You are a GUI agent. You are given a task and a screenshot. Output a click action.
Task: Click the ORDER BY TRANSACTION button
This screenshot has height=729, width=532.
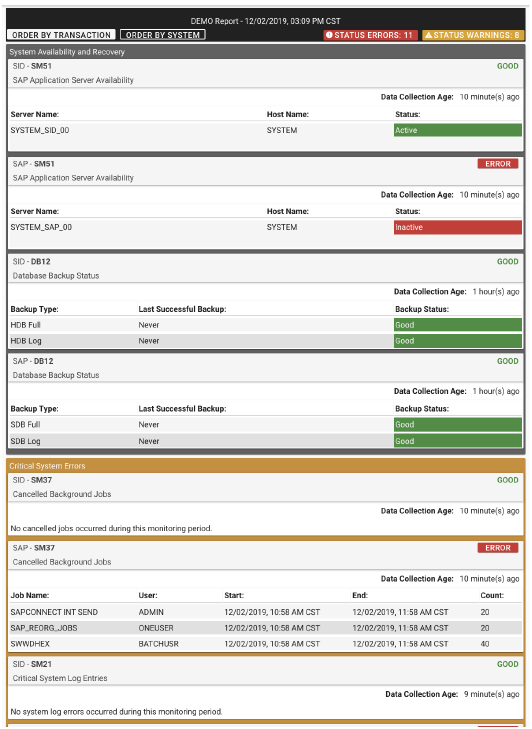point(61,35)
